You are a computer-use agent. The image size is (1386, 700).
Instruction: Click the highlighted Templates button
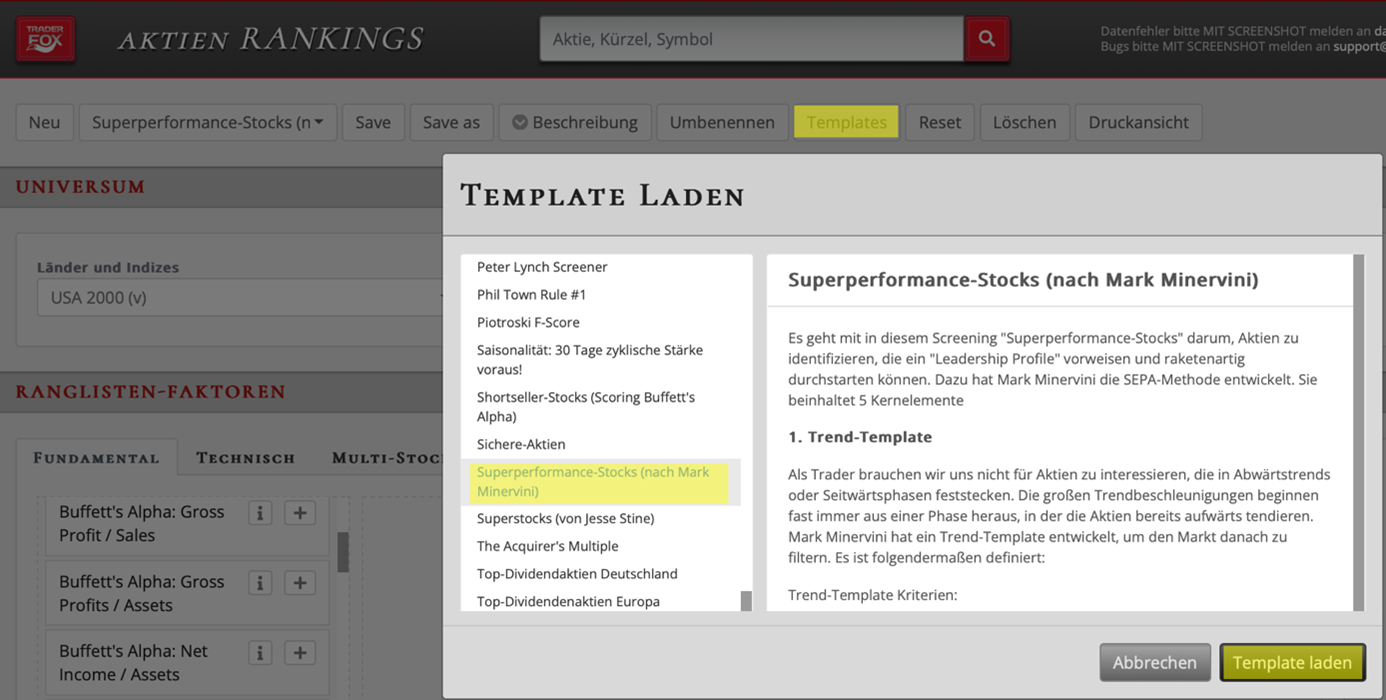846,122
